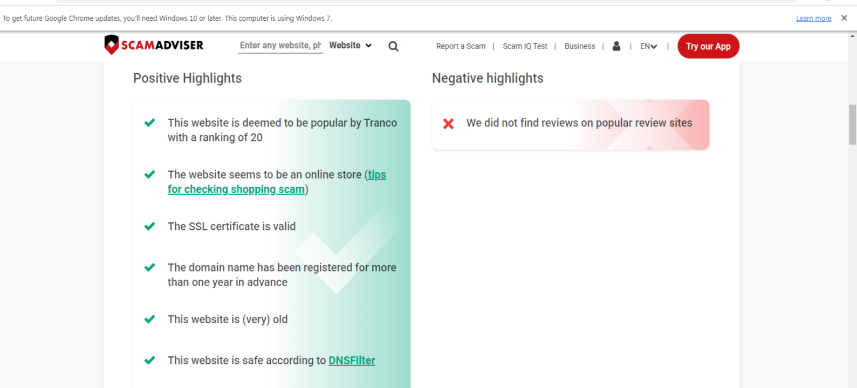Visit the DNSFilter link
Viewport: 857px width, 388px height.
351,361
